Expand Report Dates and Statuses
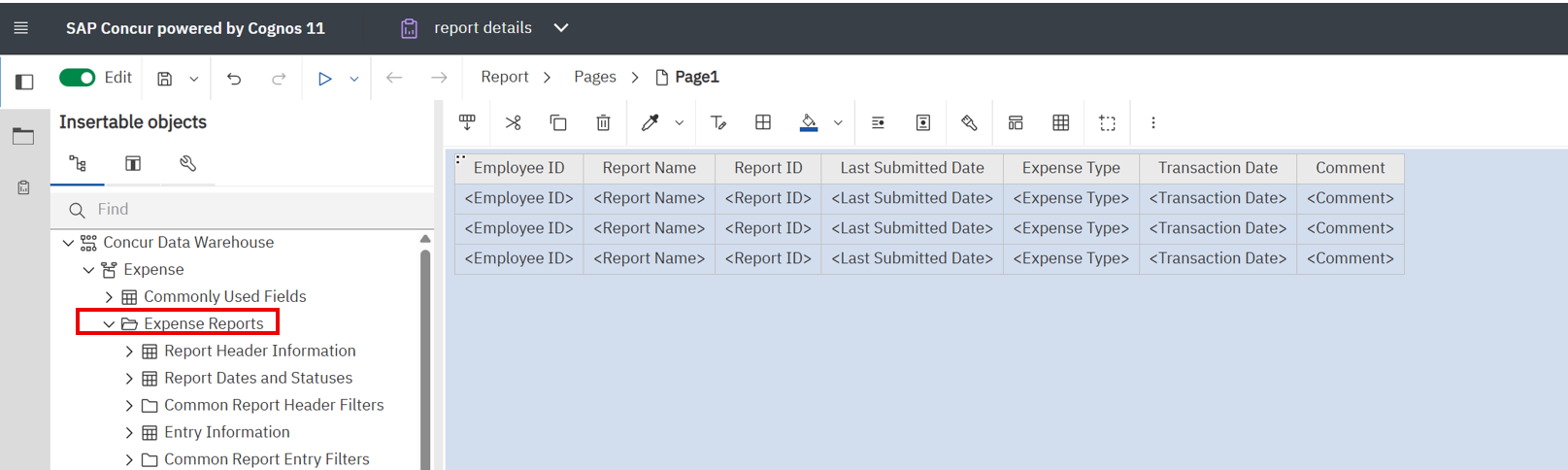1568x470 pixels. tap(129, 379)
